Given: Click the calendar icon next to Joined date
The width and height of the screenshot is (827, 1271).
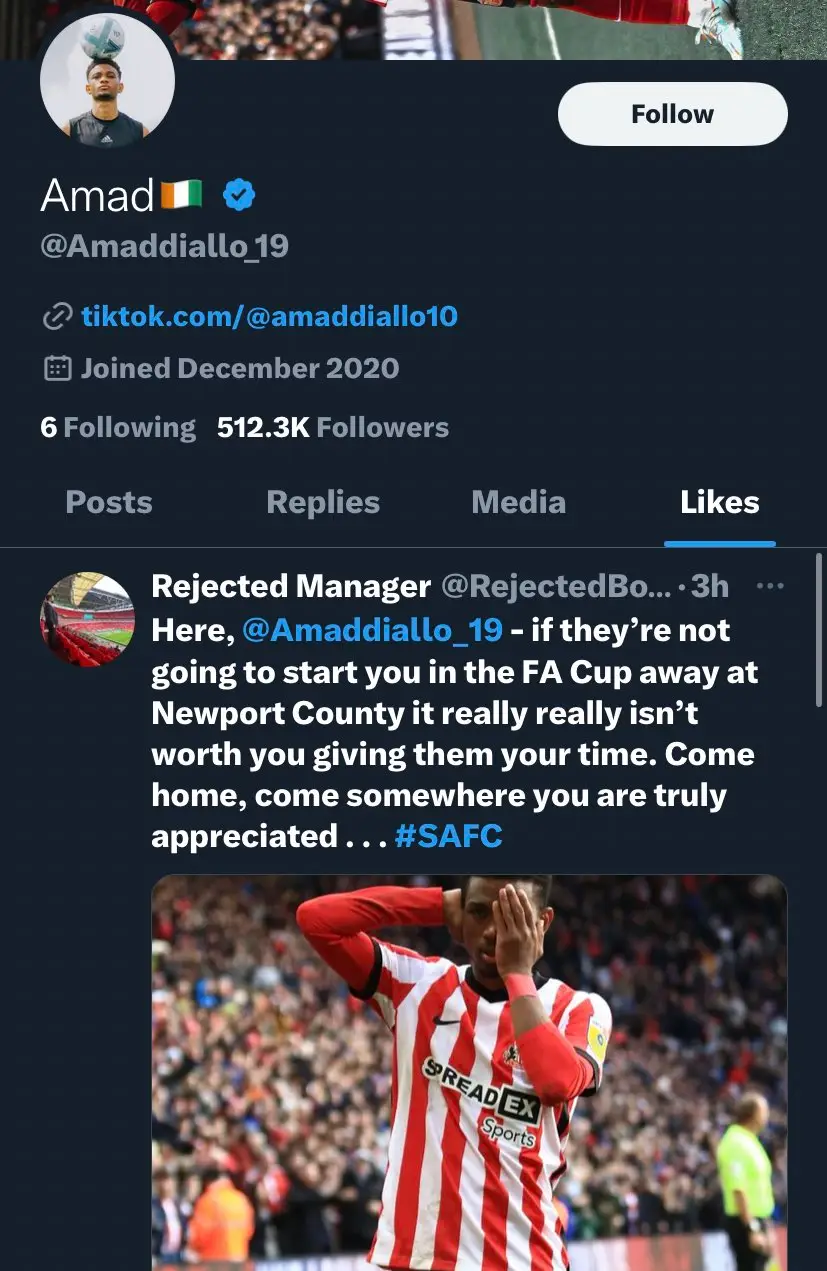Looking at the screenshot, I should tap(57, 368).
